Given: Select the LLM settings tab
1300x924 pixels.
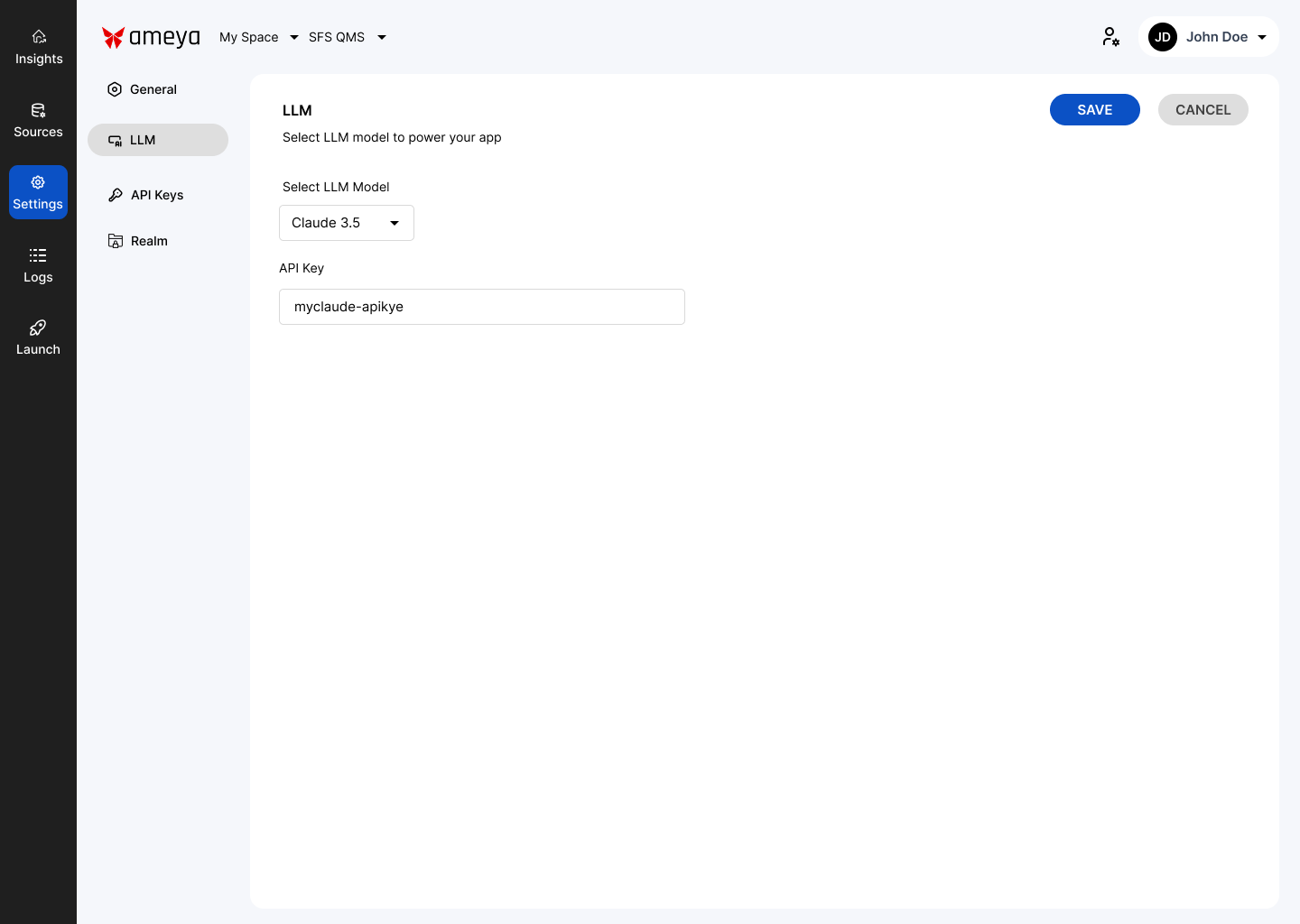Looking at the screenshot, I should pyautogui.click(x=158, y=140).
